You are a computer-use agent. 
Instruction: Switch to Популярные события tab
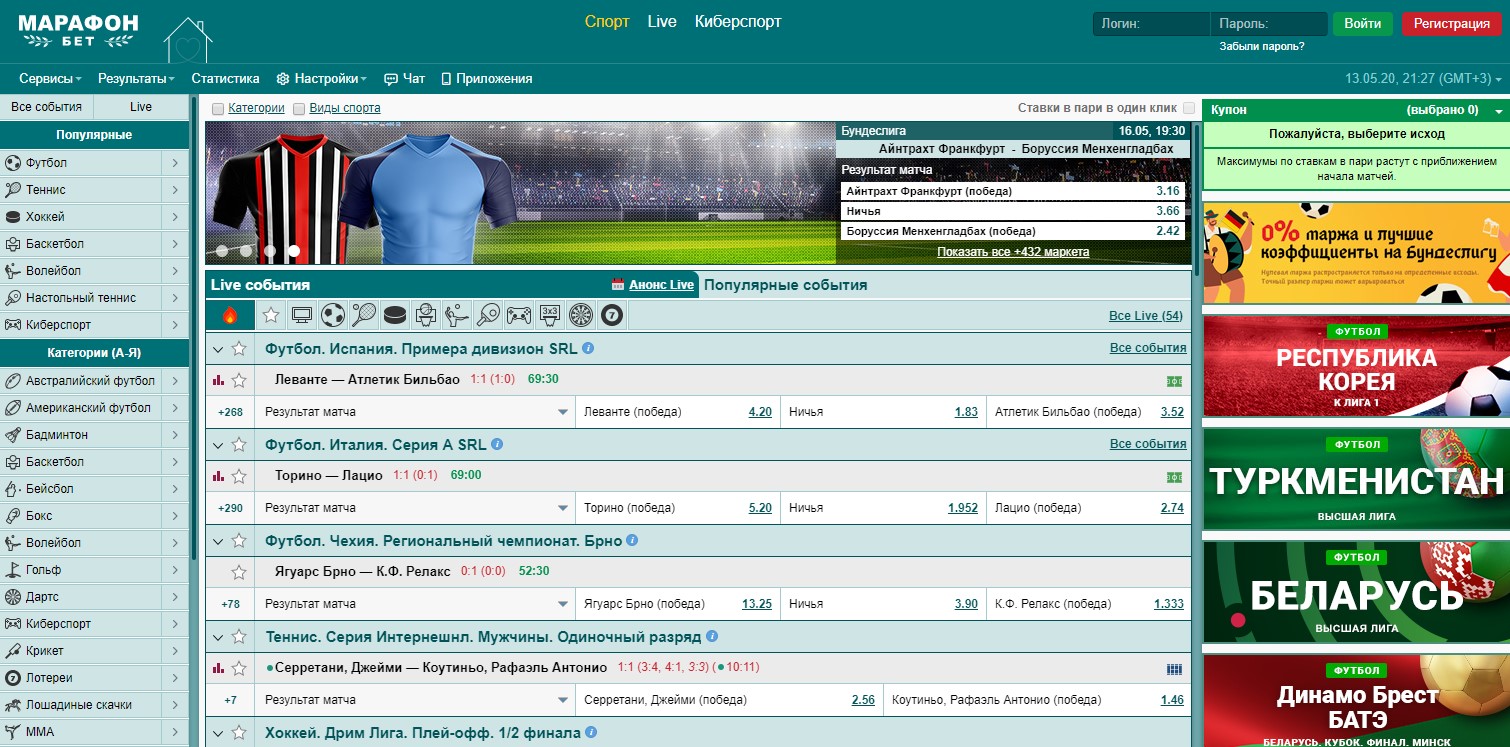pyautogui.click(x=785, y=285)
